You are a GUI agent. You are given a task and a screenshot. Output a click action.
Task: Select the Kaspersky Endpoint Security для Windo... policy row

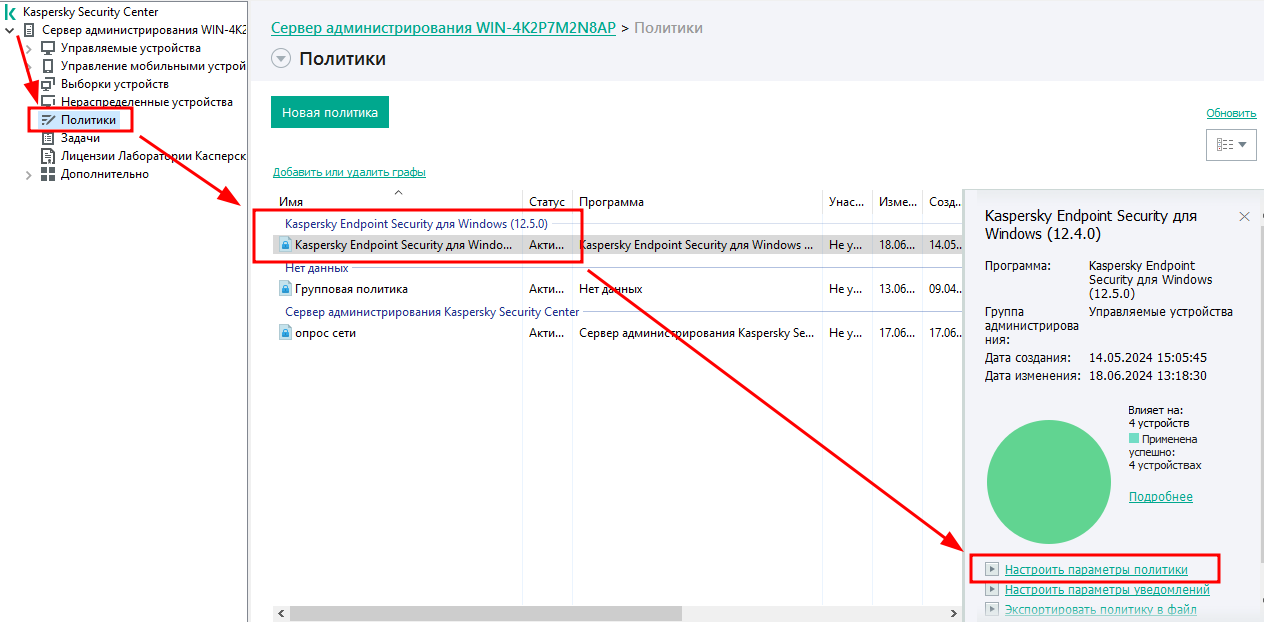(x=617, y=245)
